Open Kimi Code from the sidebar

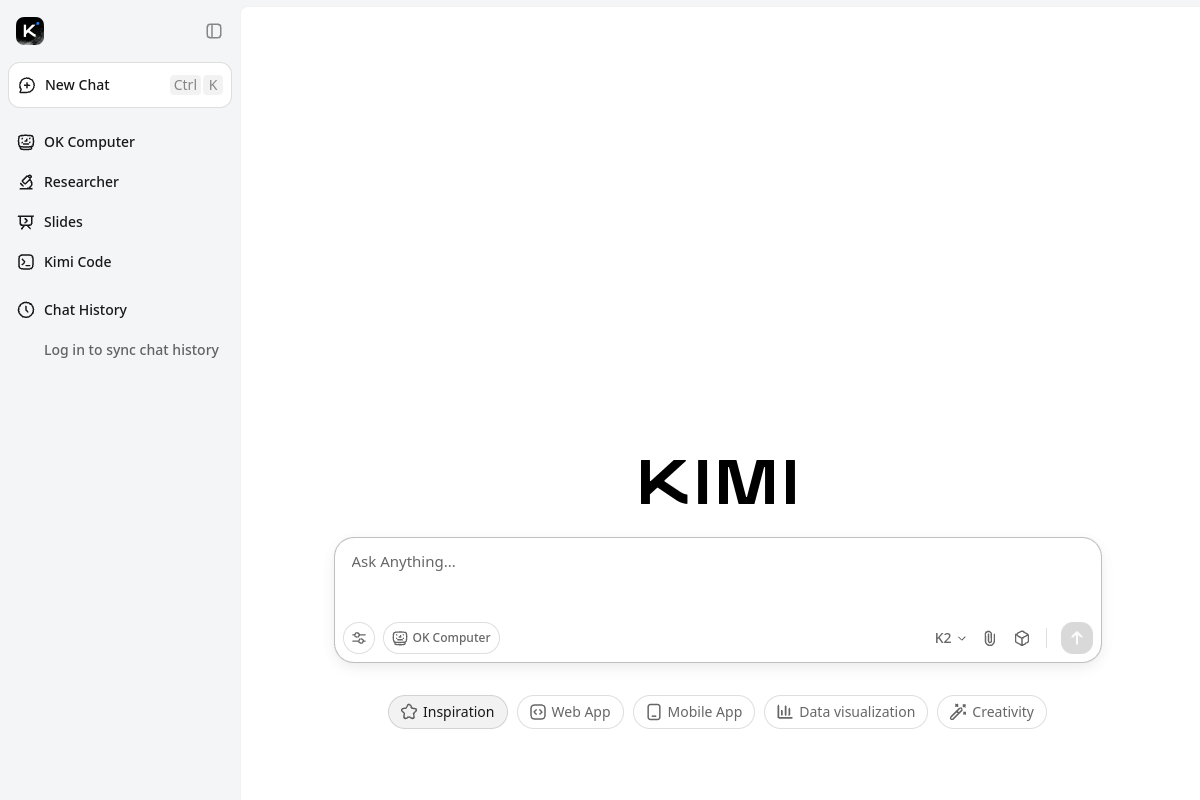click(77, 261)
